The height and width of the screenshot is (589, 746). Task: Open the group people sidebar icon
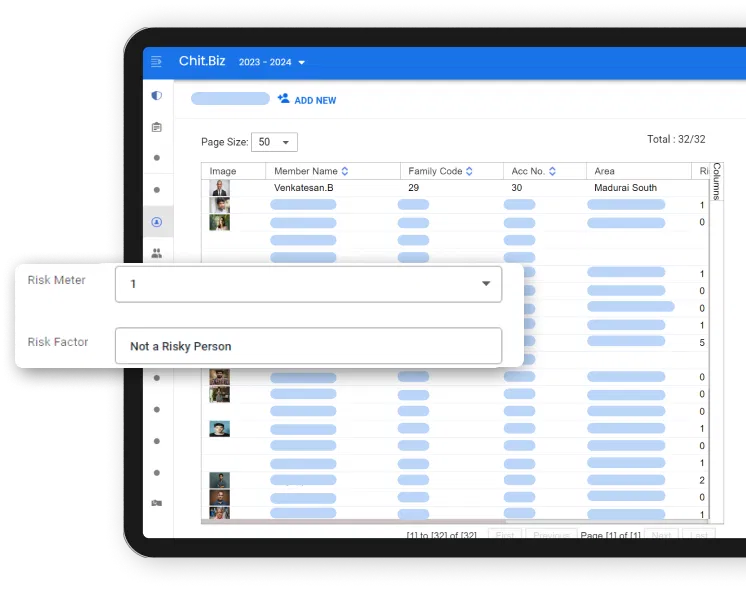pos(157,253)
